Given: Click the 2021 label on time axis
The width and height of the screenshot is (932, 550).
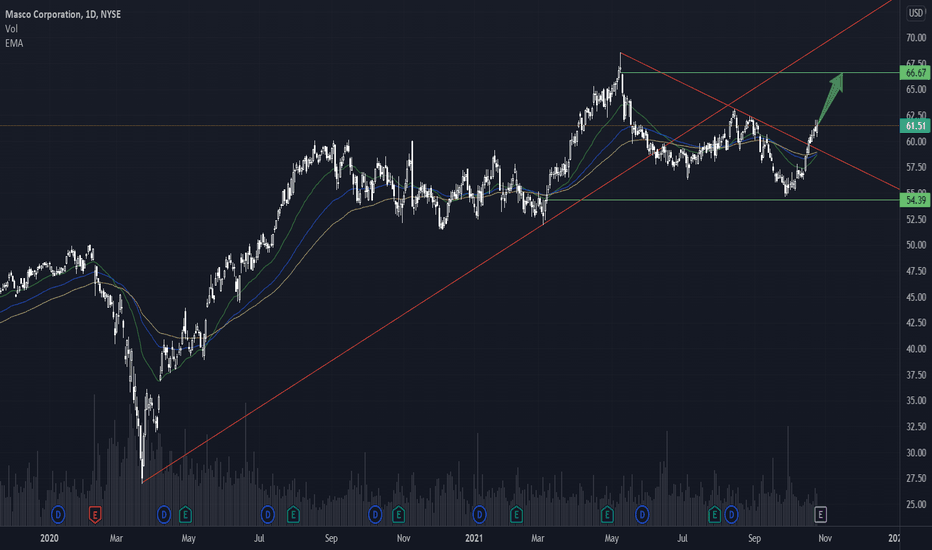Looking at the screenshot, I should coord(474,538).
